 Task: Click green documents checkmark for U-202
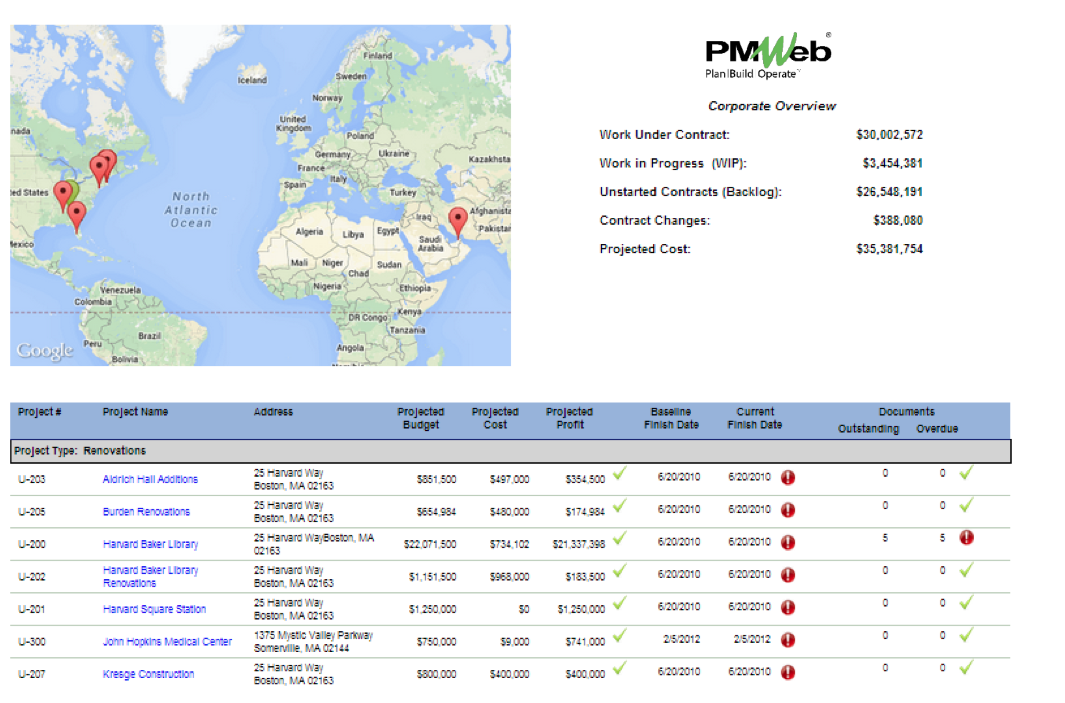tap(967, 571)
